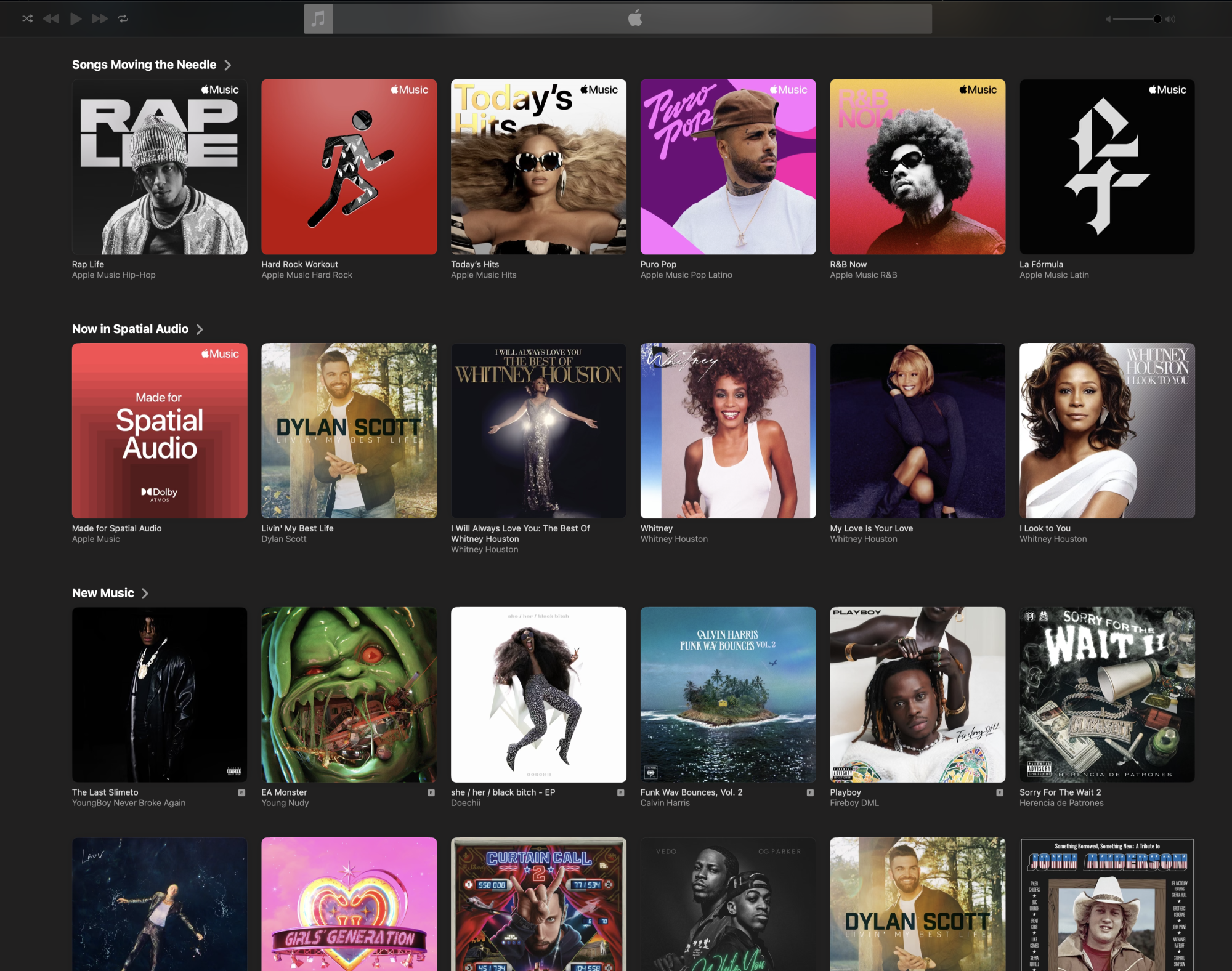
Task: Click the Fireboy DML artist link
Action: click(854, 804)
